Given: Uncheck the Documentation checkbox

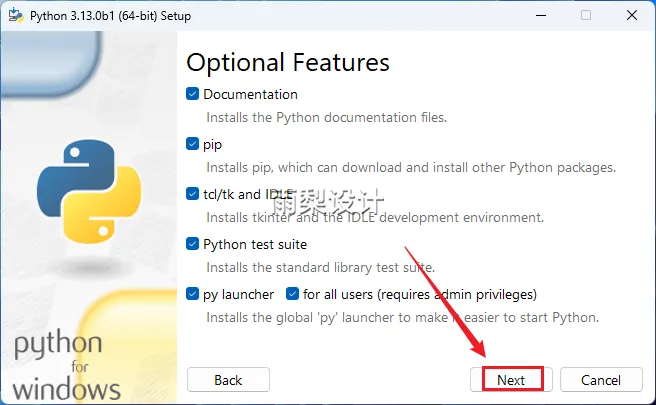Looking at the screenshot, I should click(192, 94).
